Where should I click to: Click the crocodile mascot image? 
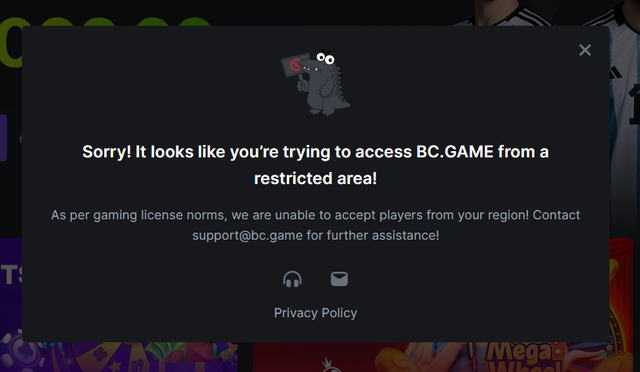(316, 83)
